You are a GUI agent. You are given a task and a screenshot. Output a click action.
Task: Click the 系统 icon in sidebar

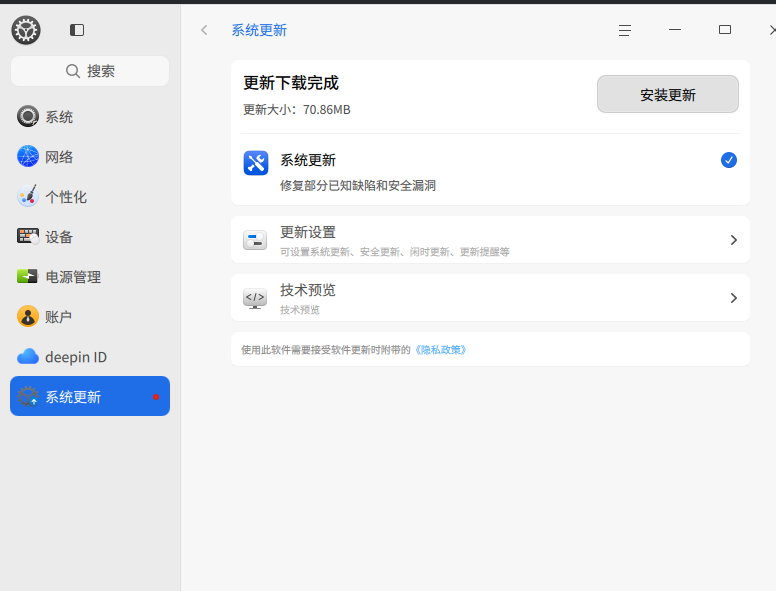point(28,116)
